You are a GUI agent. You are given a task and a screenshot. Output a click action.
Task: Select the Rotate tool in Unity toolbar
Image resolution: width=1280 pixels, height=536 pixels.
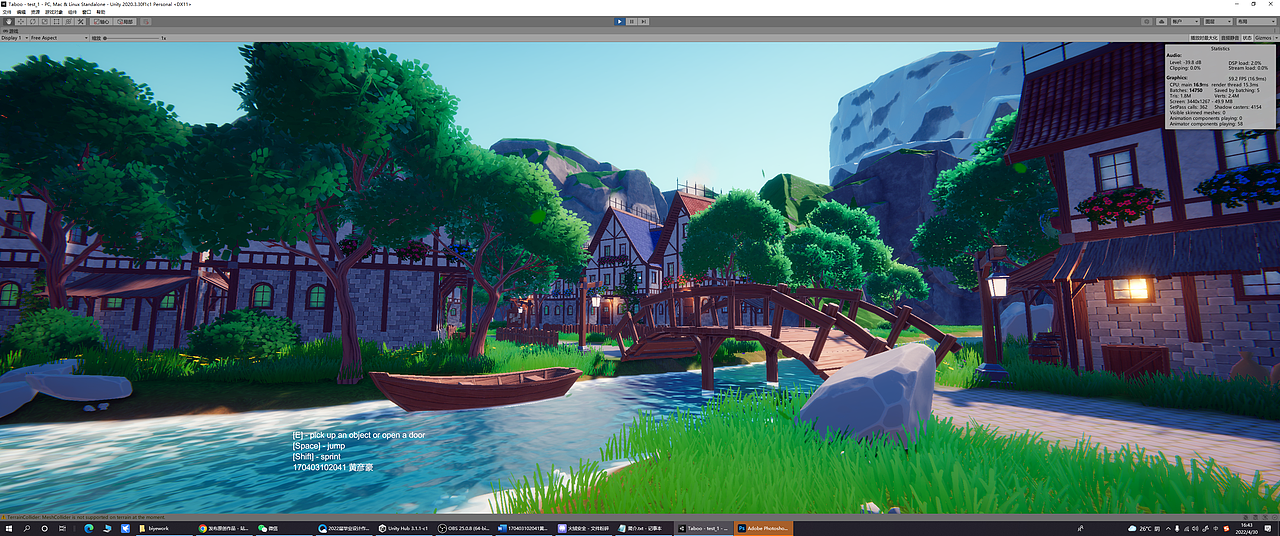tap(33, 21)
